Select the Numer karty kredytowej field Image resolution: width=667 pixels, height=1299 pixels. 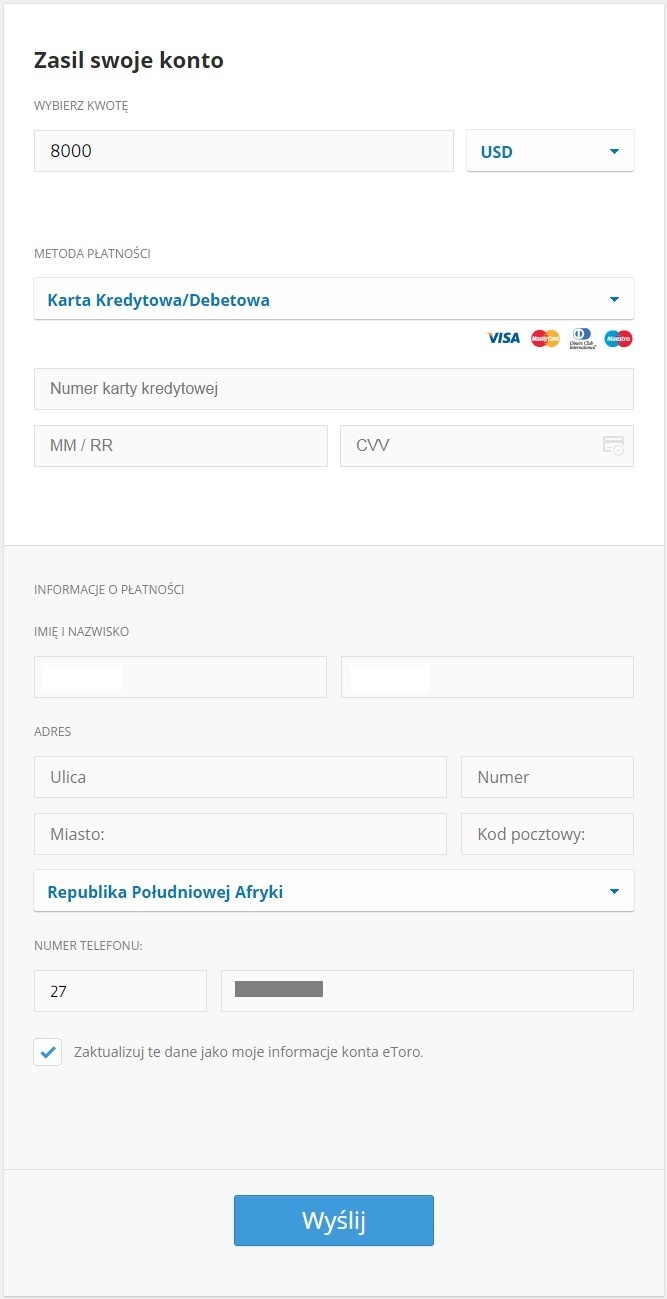334,388
